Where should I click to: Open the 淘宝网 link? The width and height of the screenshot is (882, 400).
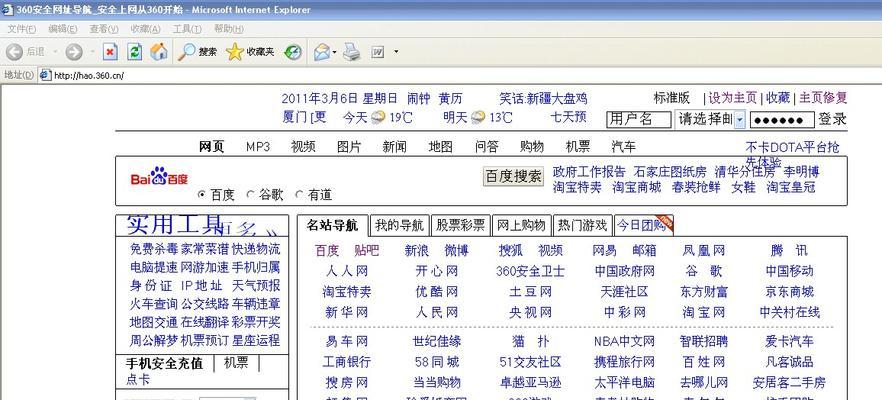(x=704, y=312)
